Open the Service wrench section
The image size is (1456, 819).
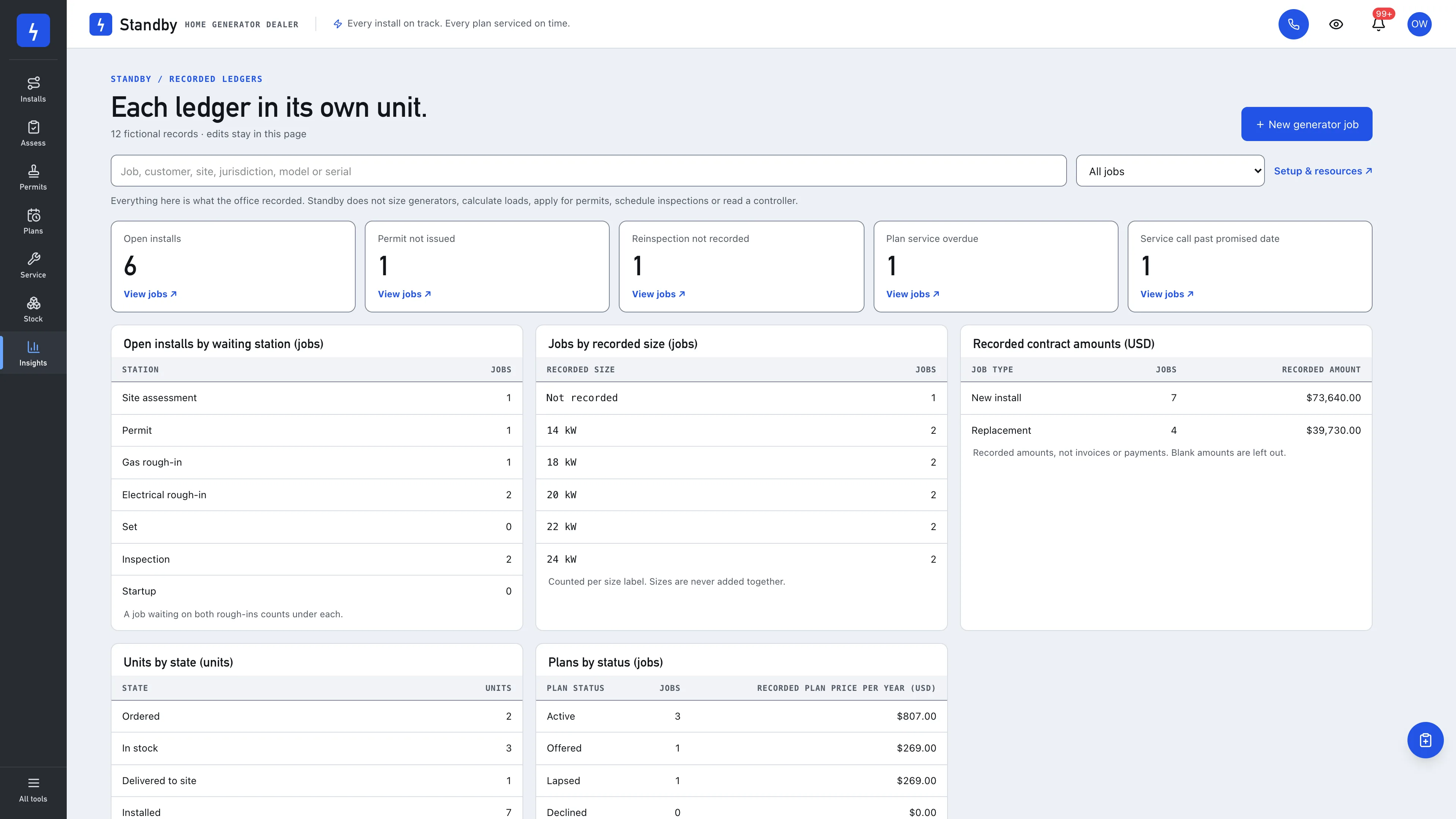[33, 266]
